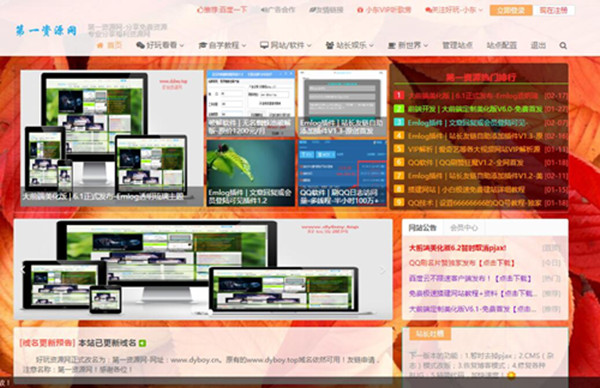600x388 pixels.
Task: Go back with banner slider left arrow
Action: tap(22, 270)
